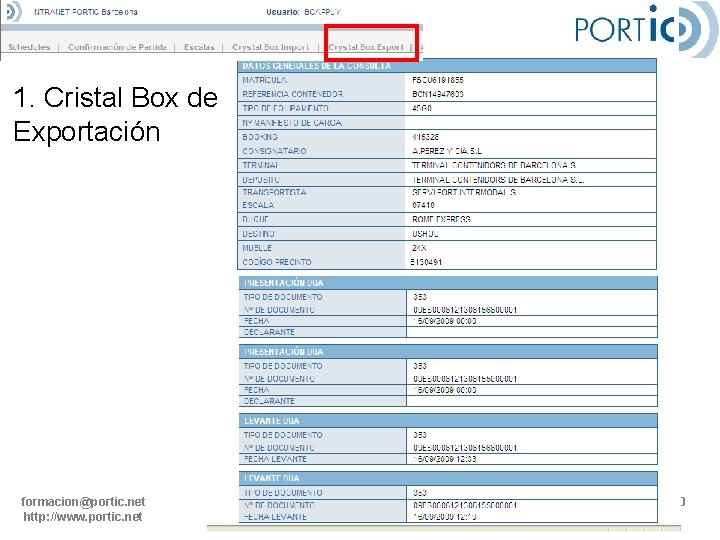The image size is (720, 540).
Task: Open the formacion@portic.net email link
Action: 83,501
